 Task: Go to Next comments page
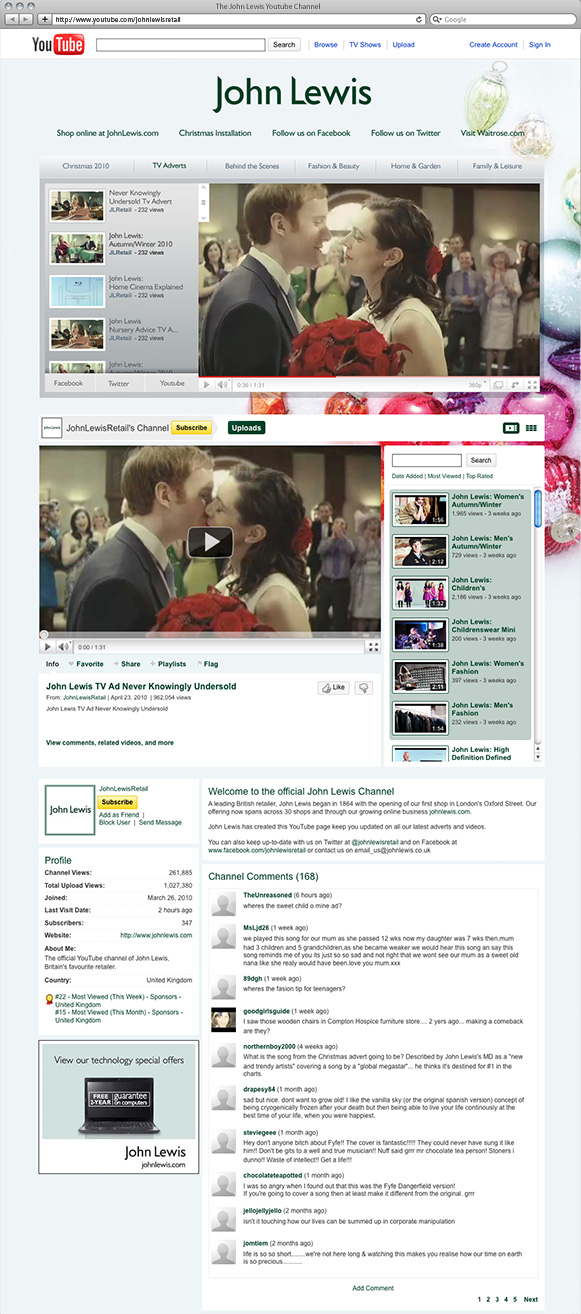[531, 1299]
